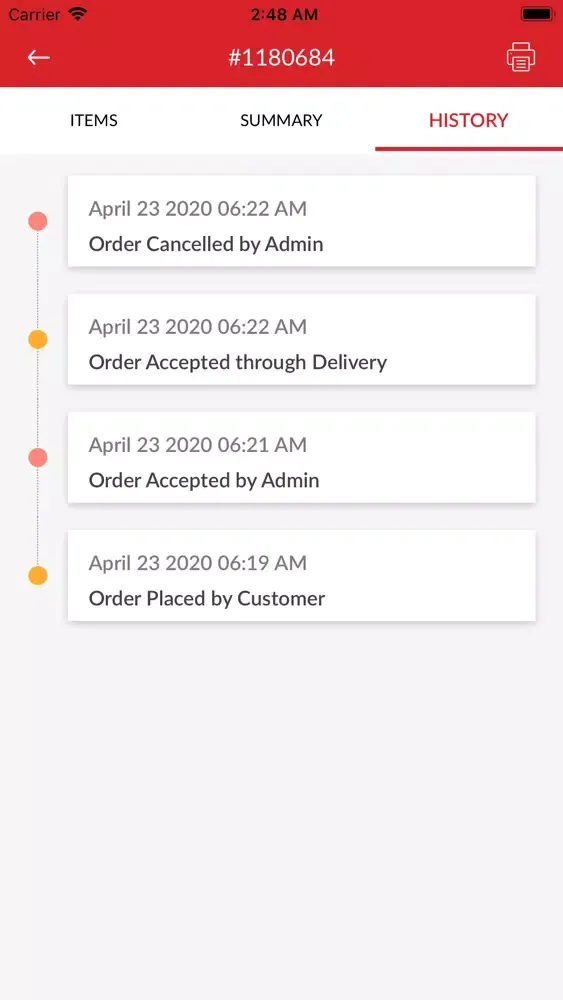Click the timeline dot for Order Cancelled
This screenshot has height=1000, width=563.
(38, 221)
